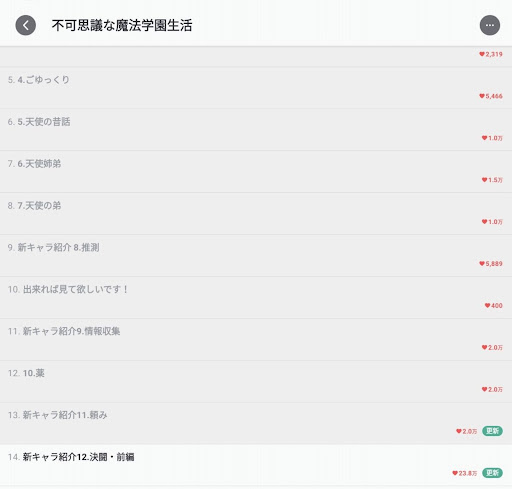Click the 2.0万 heart on chapter 13 row

point(466,432)
